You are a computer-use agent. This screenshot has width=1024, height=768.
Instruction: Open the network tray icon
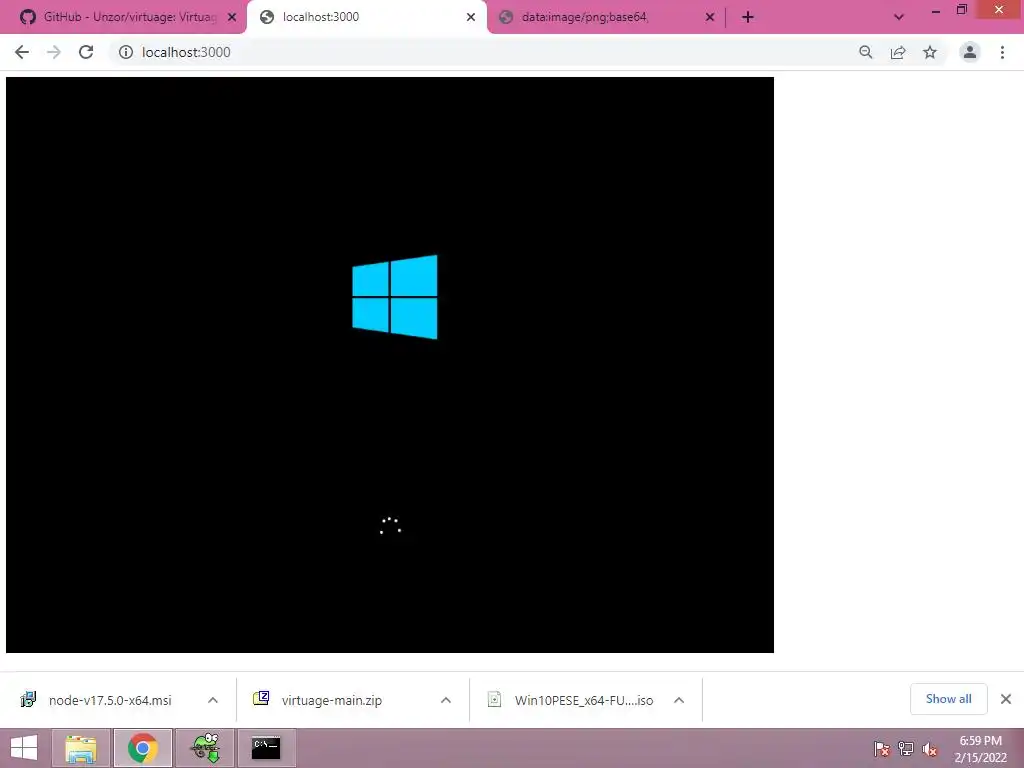(906, 748)
